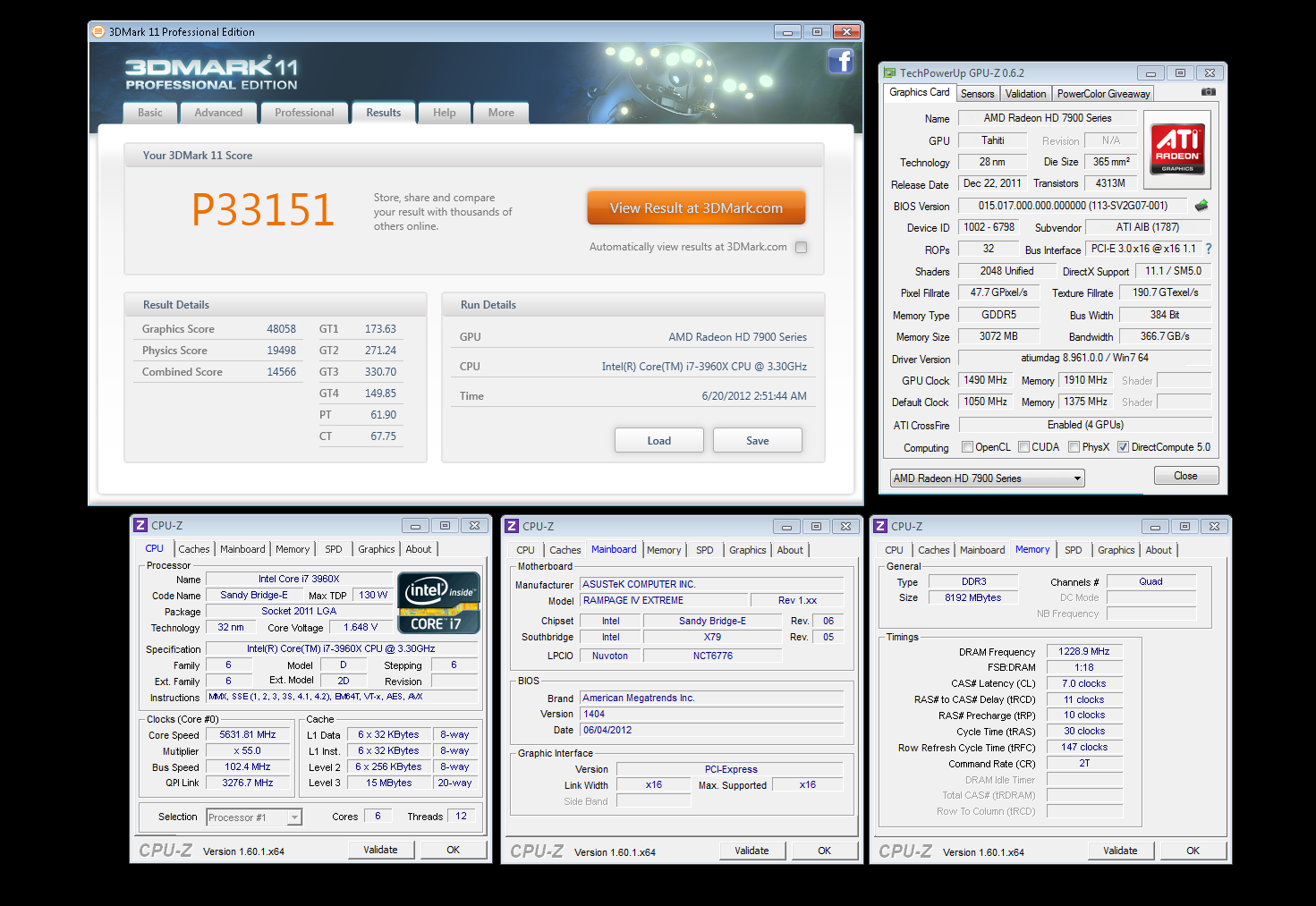Click the DRAM Frequency 1228.9 MHz field
The height and width of the screenshot is (906, 1316).
coord(1084,652)
